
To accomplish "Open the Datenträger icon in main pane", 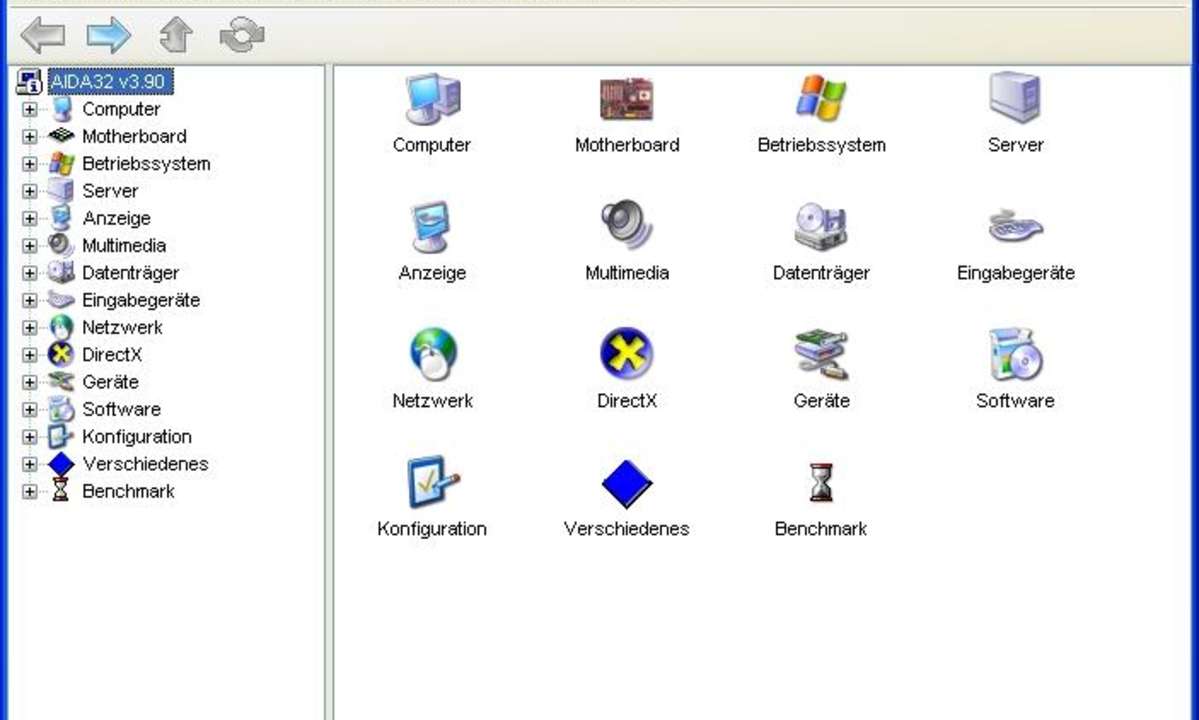I will (821, 226).
